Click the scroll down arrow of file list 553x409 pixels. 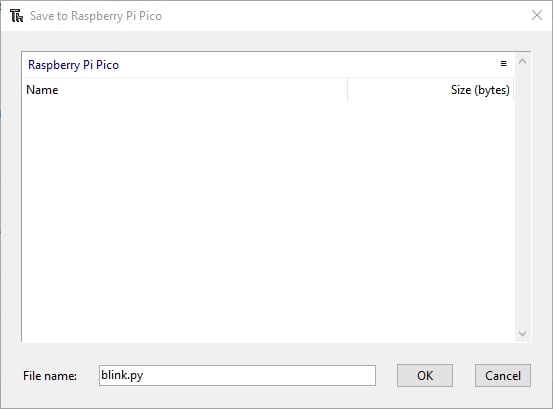click(522, 333)
